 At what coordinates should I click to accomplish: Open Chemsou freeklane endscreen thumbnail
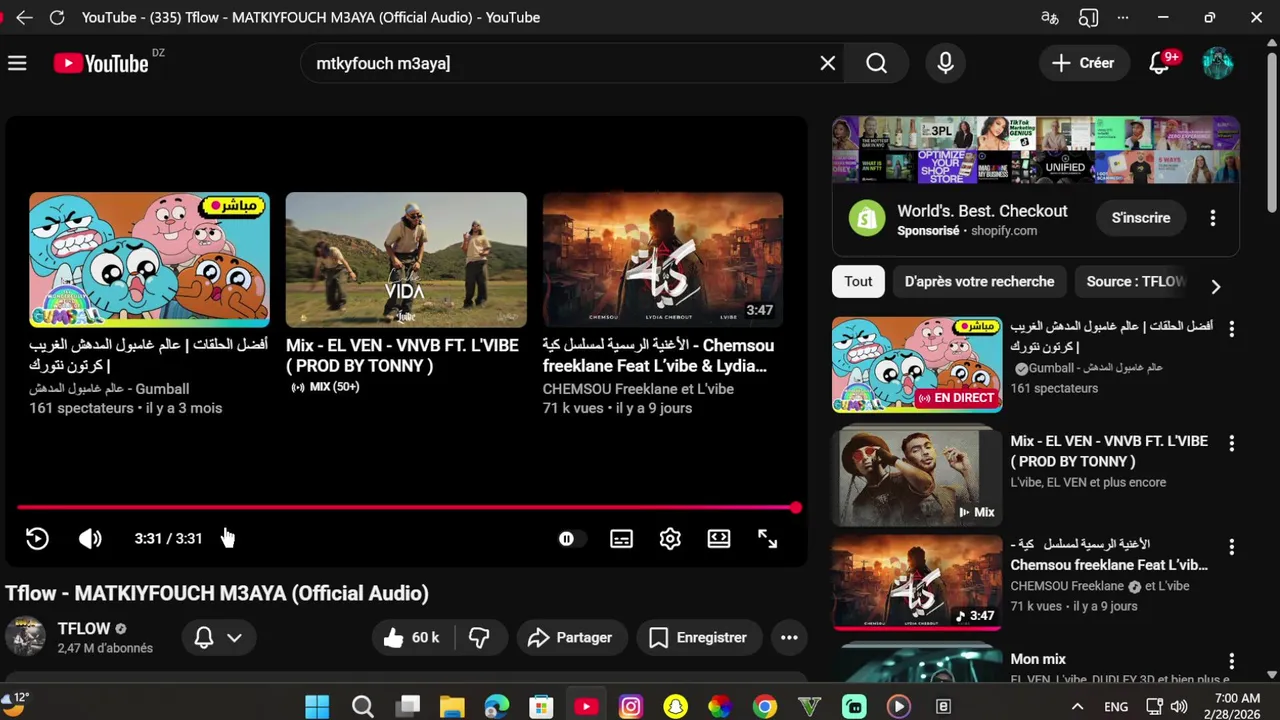click(663, 260)
